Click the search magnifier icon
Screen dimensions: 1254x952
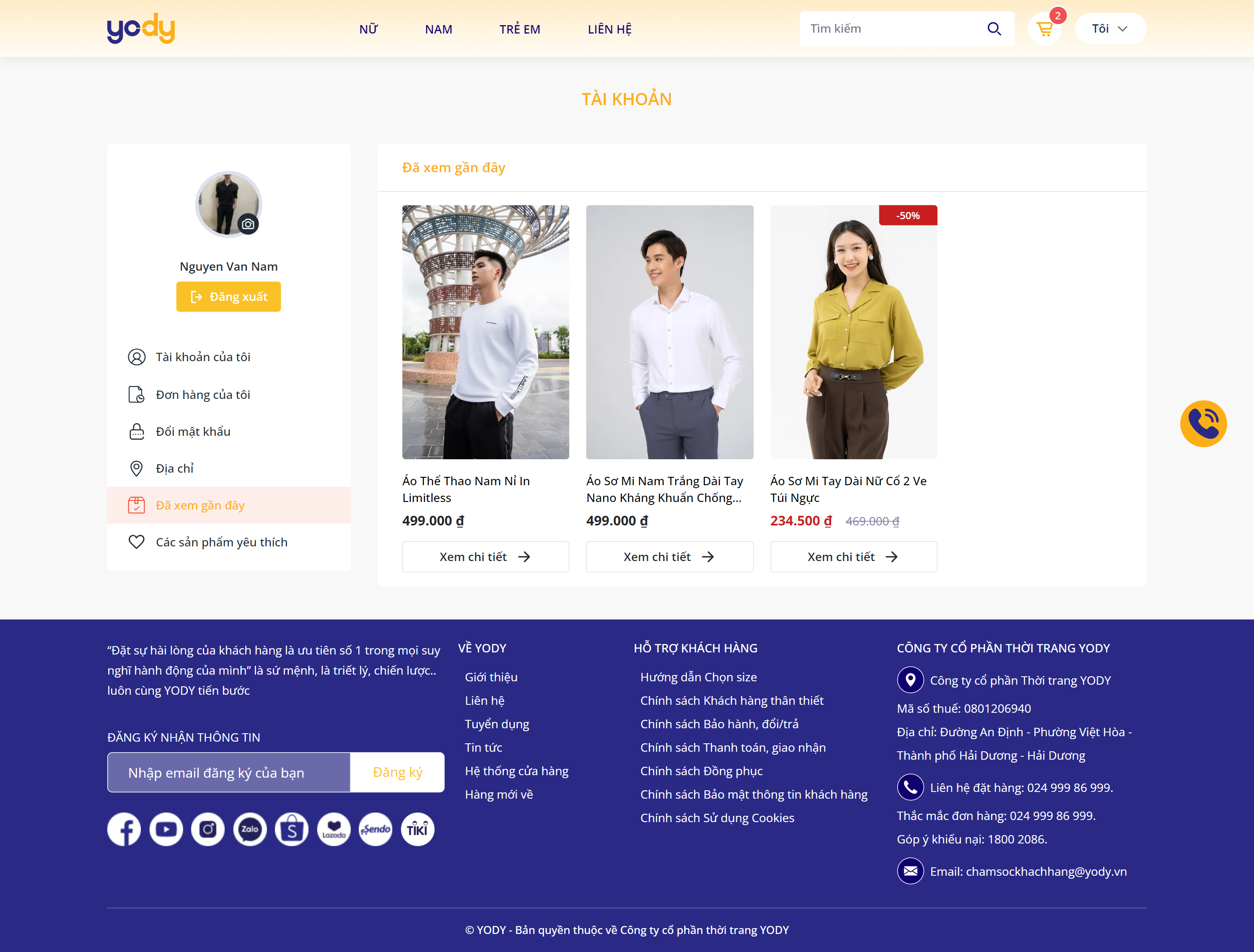tap(994, 29)
